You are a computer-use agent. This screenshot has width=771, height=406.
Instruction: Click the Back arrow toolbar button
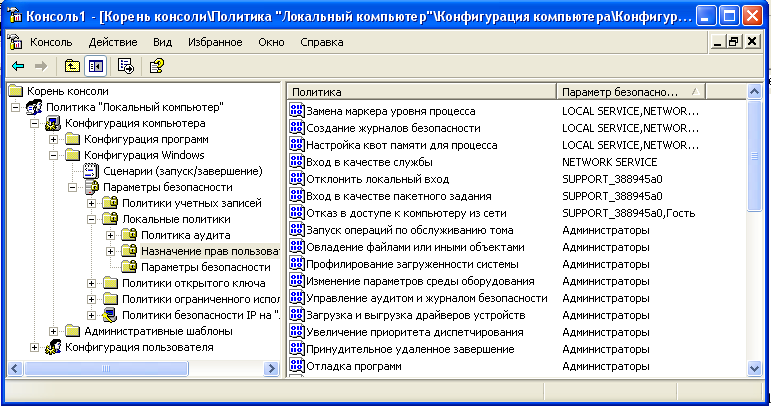point(18,66)
